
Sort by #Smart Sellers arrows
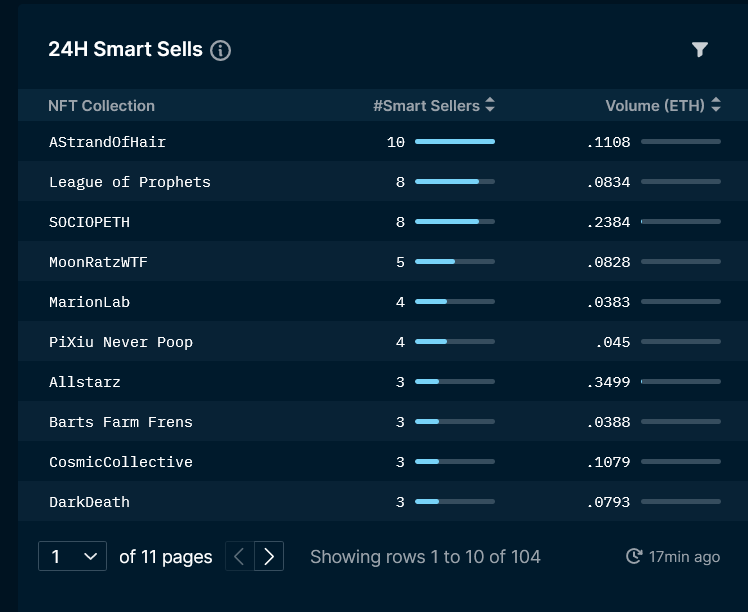[490, 104]
